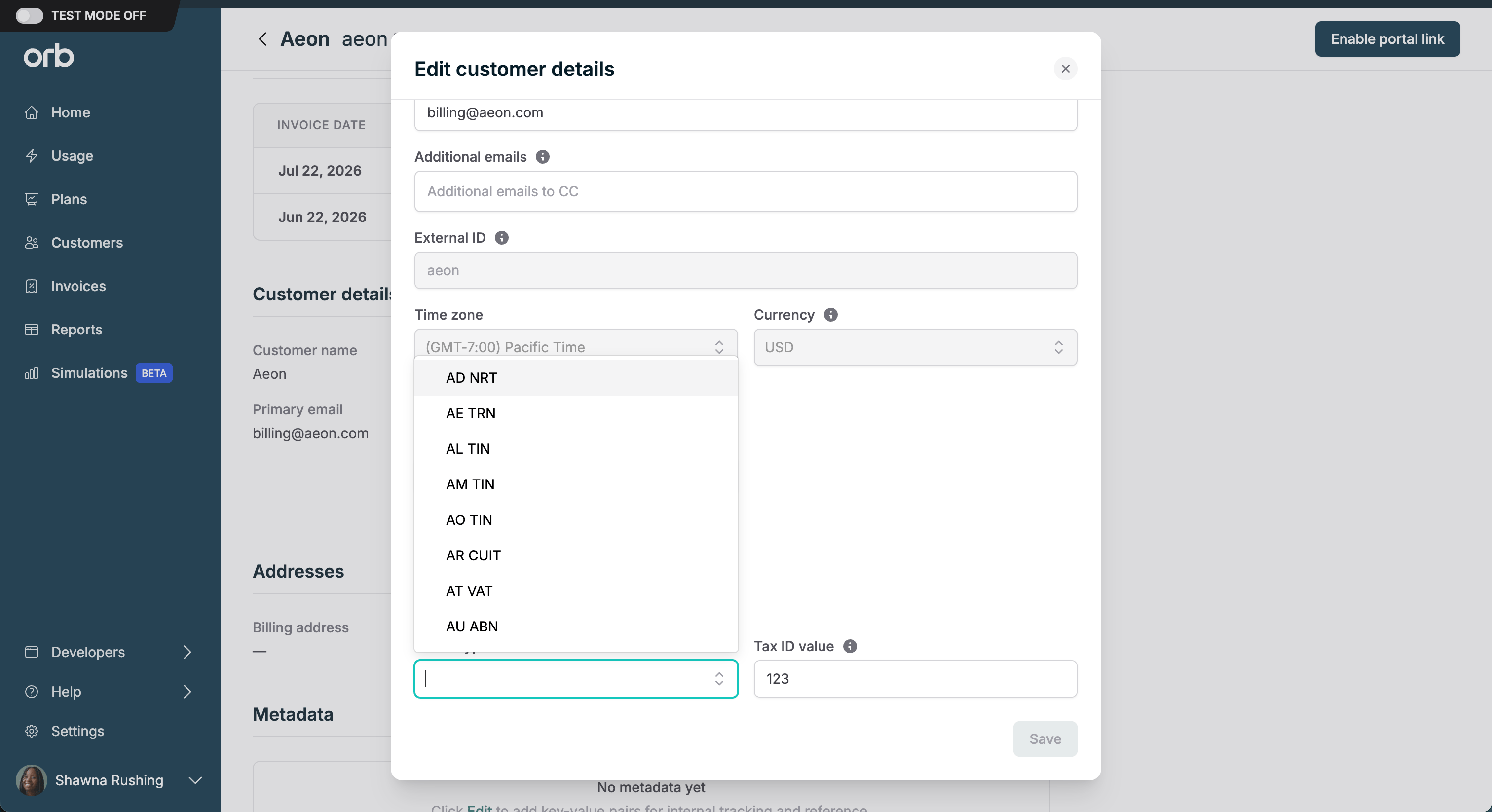Click the Usage lightning bolt icon
Viewport: 1492px width, 812px height.
[x=32, y=156]
